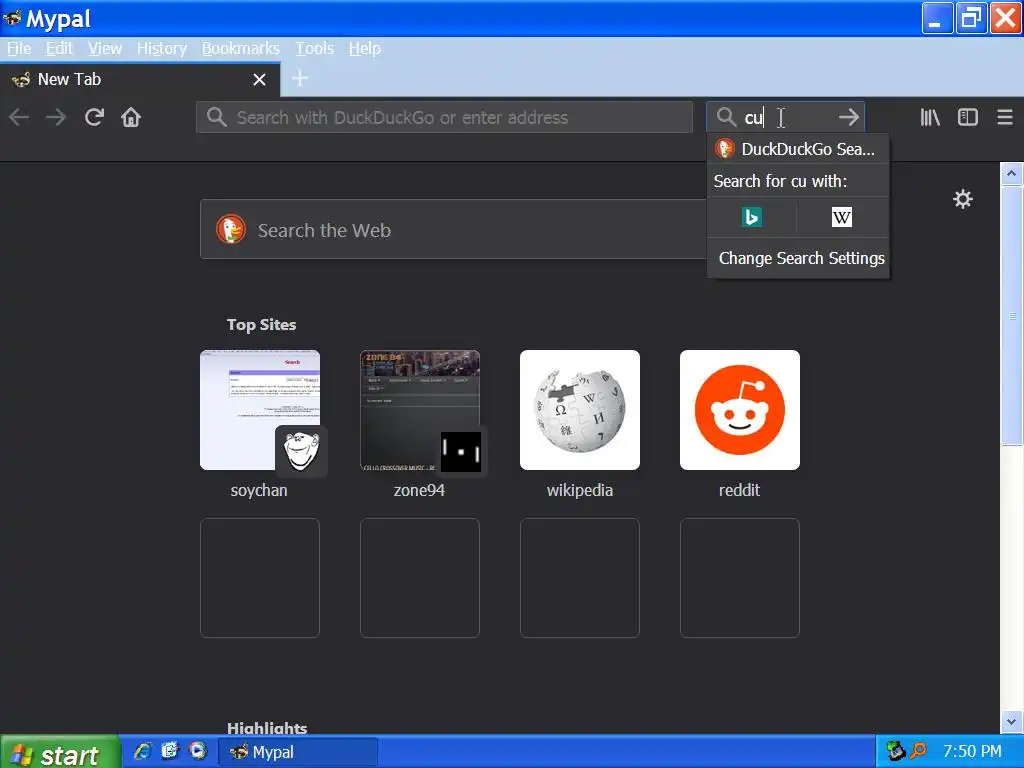The height and width of the screenshot is (768, 1024).
Task: Submit search with the go arrow
Action: coord(848,118)
